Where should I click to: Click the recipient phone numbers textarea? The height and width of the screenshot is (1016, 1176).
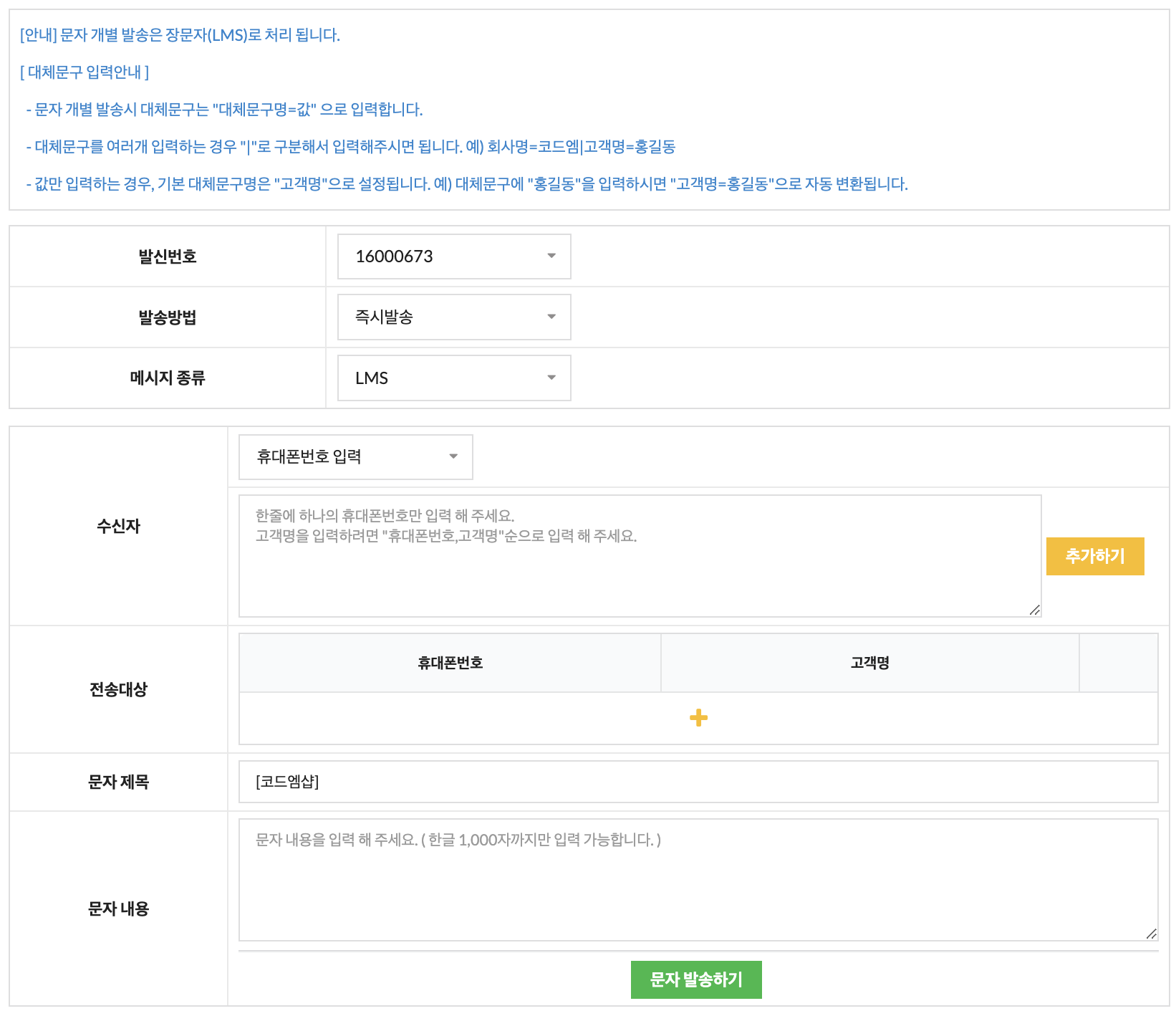coord(640,556)
